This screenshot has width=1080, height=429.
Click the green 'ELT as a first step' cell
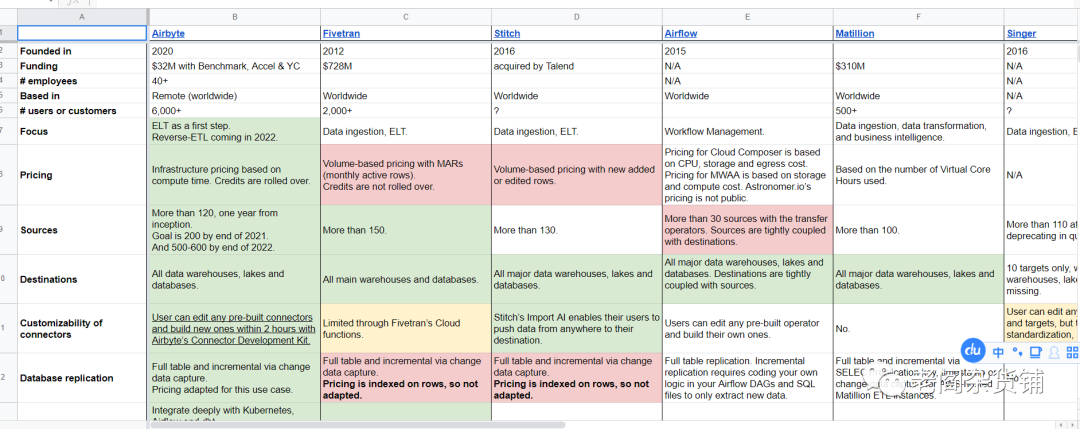[x=235, y=131]
